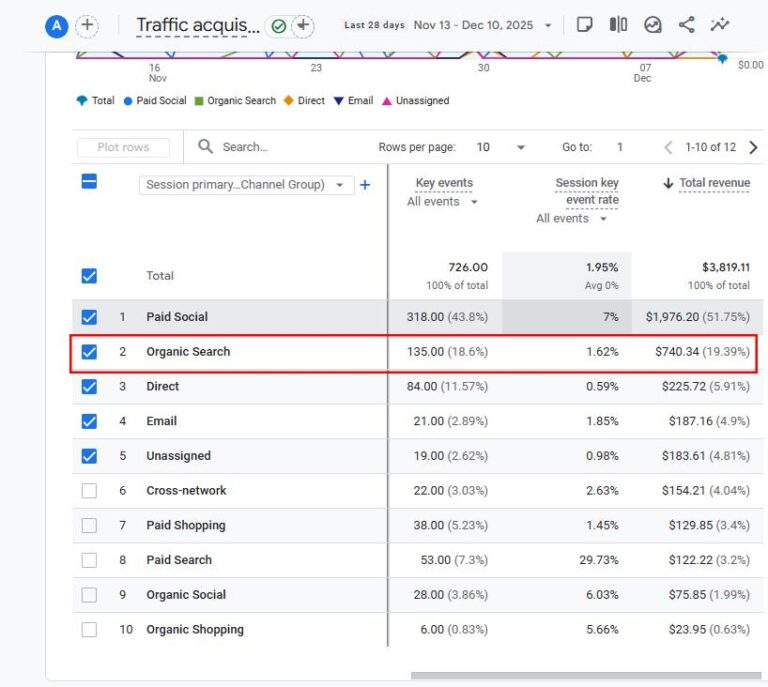Go to next page of table rows
The height and width of the screenshot is (687, 768).
coord(753,147)
